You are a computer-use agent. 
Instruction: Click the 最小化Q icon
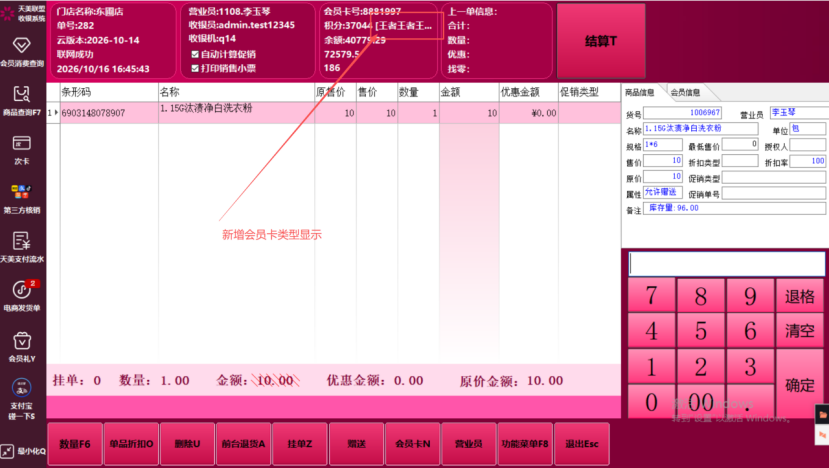(x=7, y=451)
